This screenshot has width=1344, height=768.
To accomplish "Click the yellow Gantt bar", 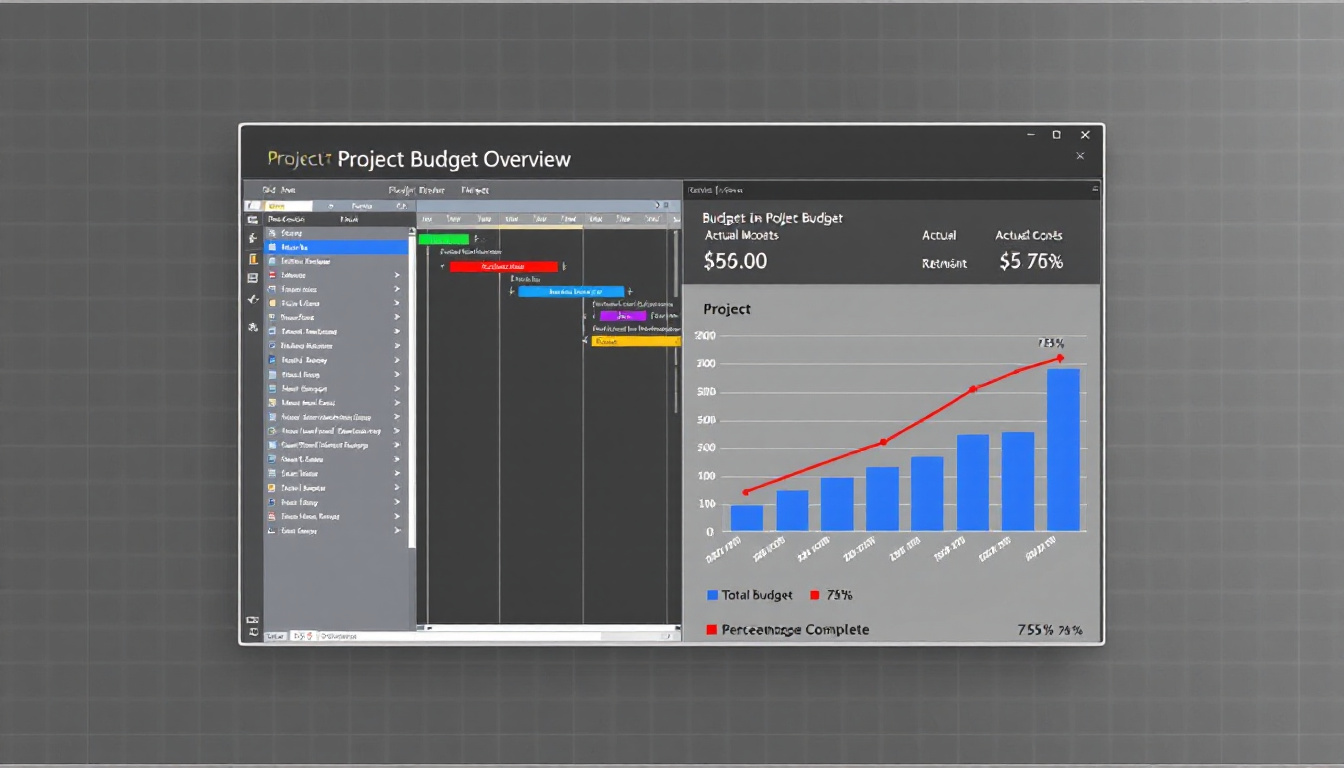I will point(636,341).
